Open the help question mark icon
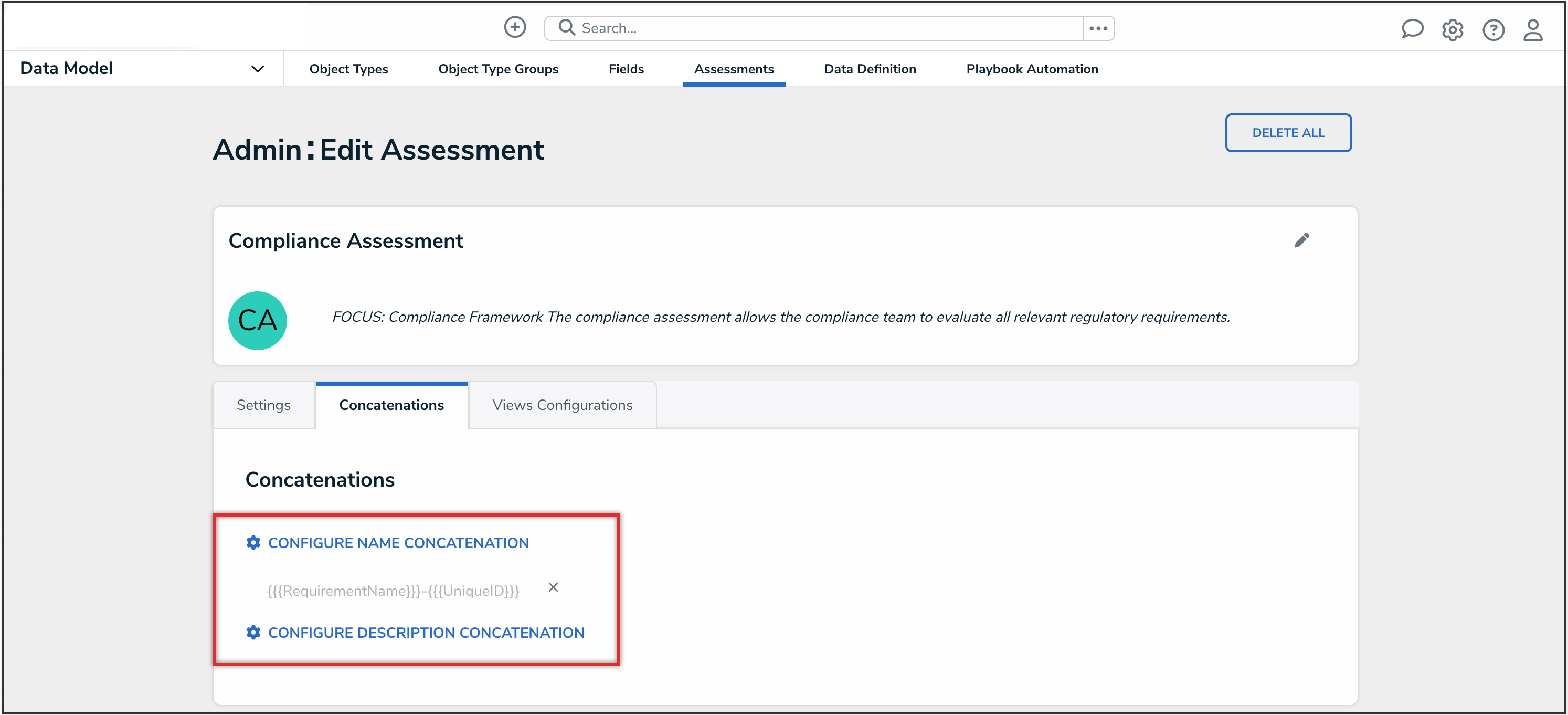 click(1492, 29)
